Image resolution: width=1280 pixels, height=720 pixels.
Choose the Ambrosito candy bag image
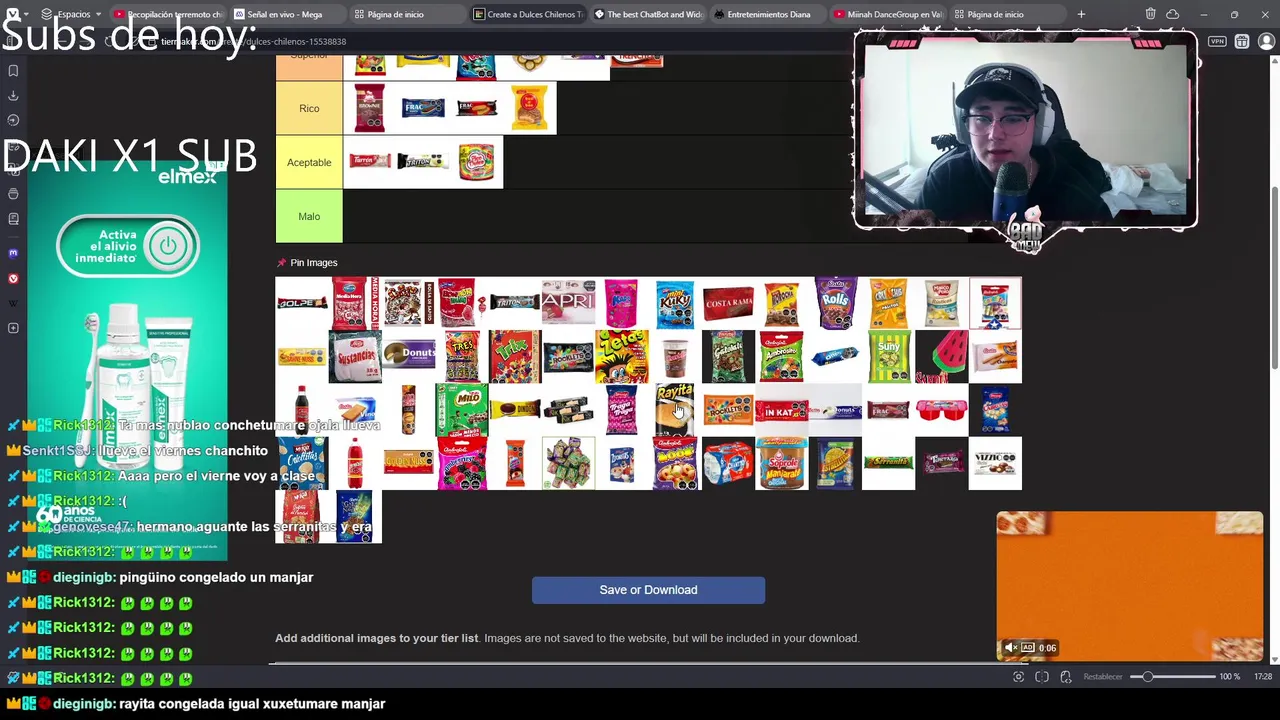[x=781, y=357]
